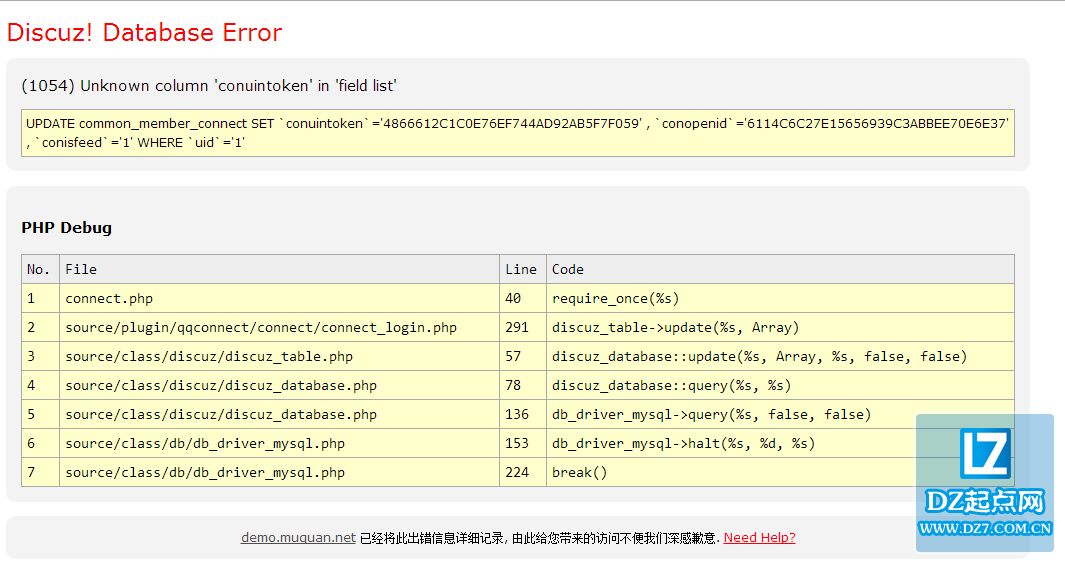Click the PHP Debug heading
Viewport: 1065px width, 564px height.
[67, 228]
